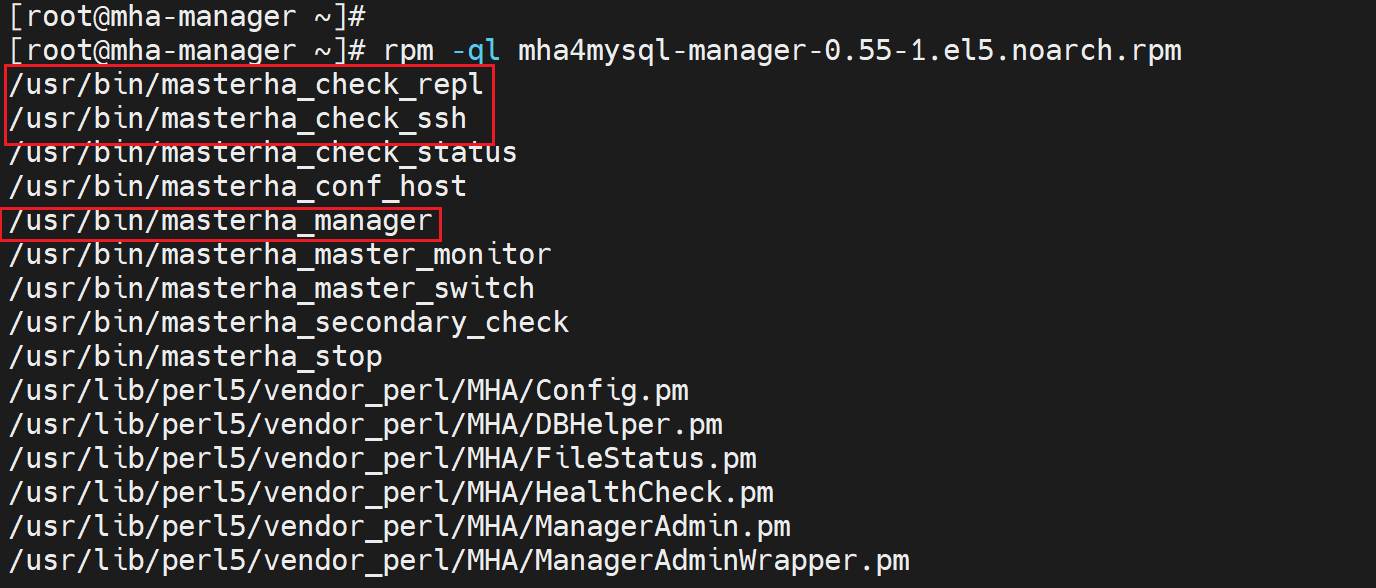Click the MHA/ManagerAdmin.pm path line
The image size is (1376, 588).
pyautogui.click(x=399, y=526)
